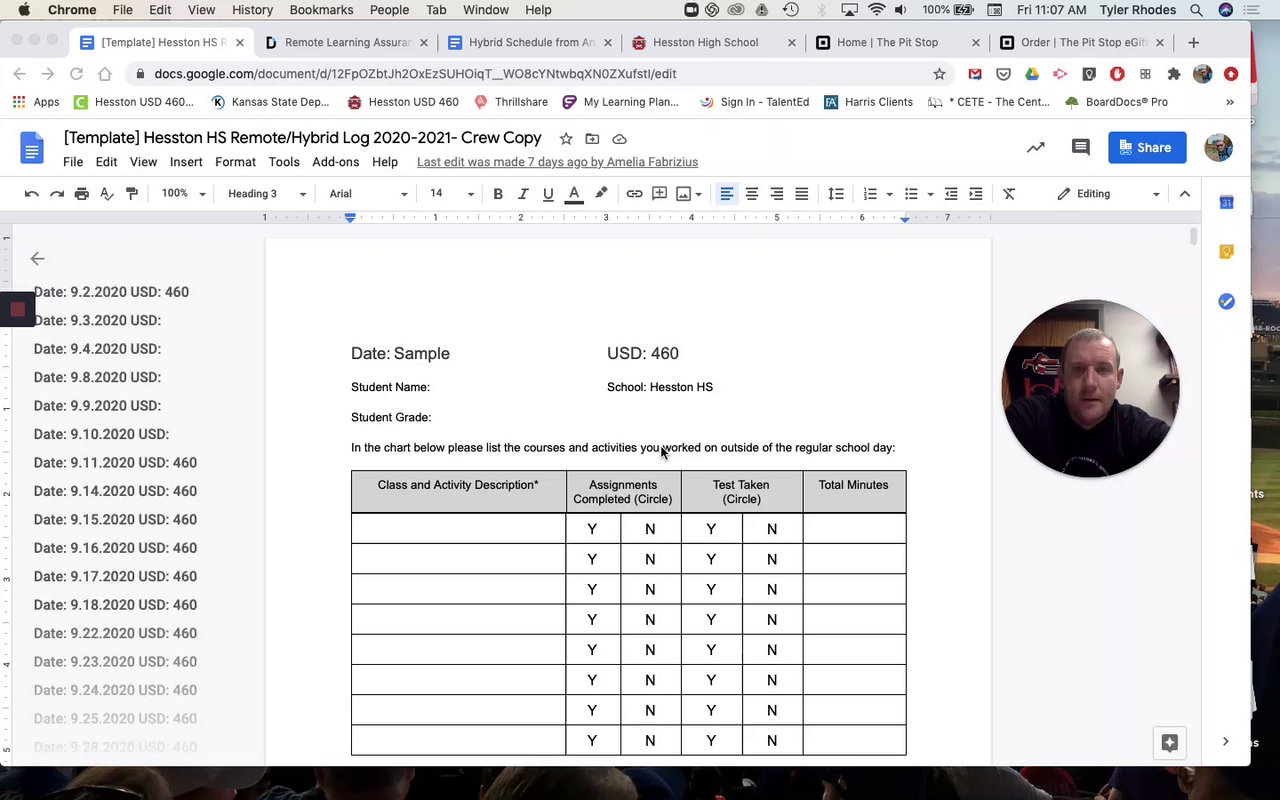Click Increase indent icon
Screen dimensions: 1280x800
tap(976, 194)
